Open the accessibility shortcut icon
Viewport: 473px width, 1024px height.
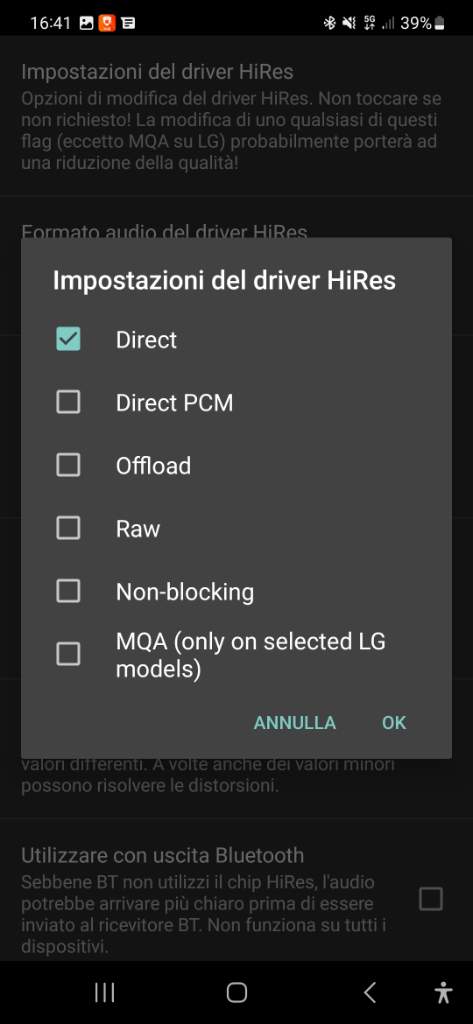tap(444, 993)
